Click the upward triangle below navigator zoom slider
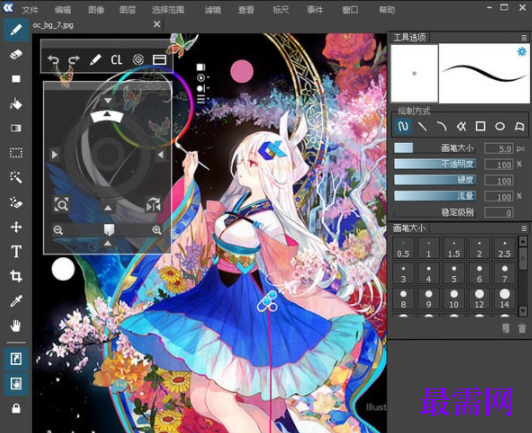Viewport: 532px width, 433px height. pyautogui.click(x=108, y=243)
